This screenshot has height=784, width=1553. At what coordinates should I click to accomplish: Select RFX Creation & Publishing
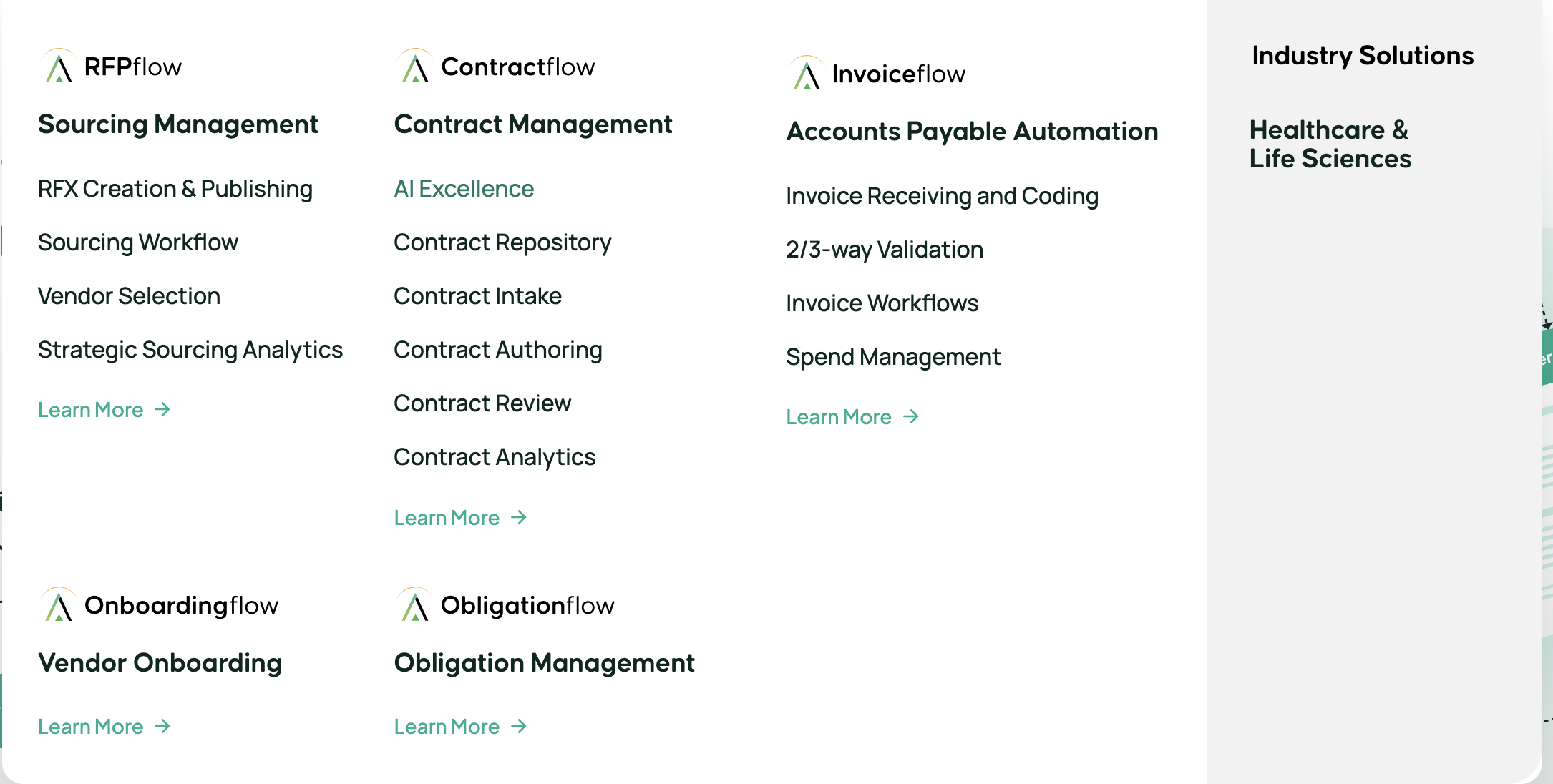click(175, 189)
